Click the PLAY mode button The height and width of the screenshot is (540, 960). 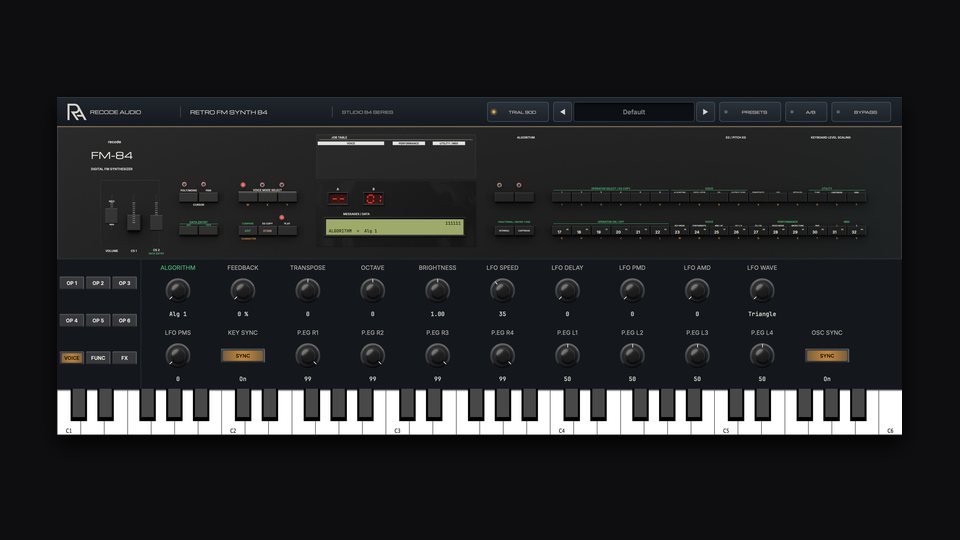287,230
